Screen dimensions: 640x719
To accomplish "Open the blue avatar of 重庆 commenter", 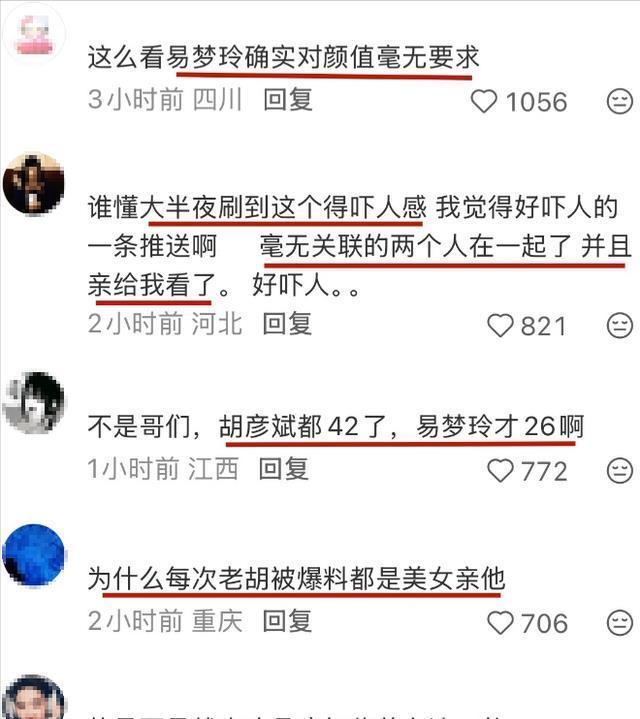I will pos(33,555).
